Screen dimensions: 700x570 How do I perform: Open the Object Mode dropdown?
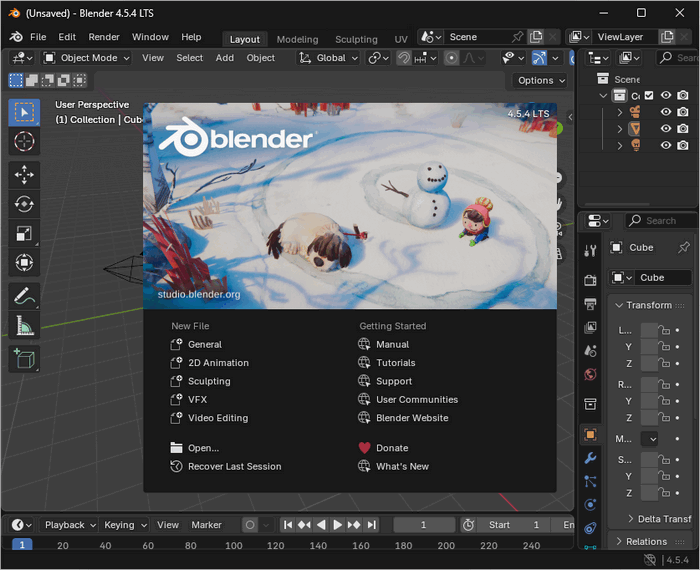pyautogui.click(x=87, y=58)
